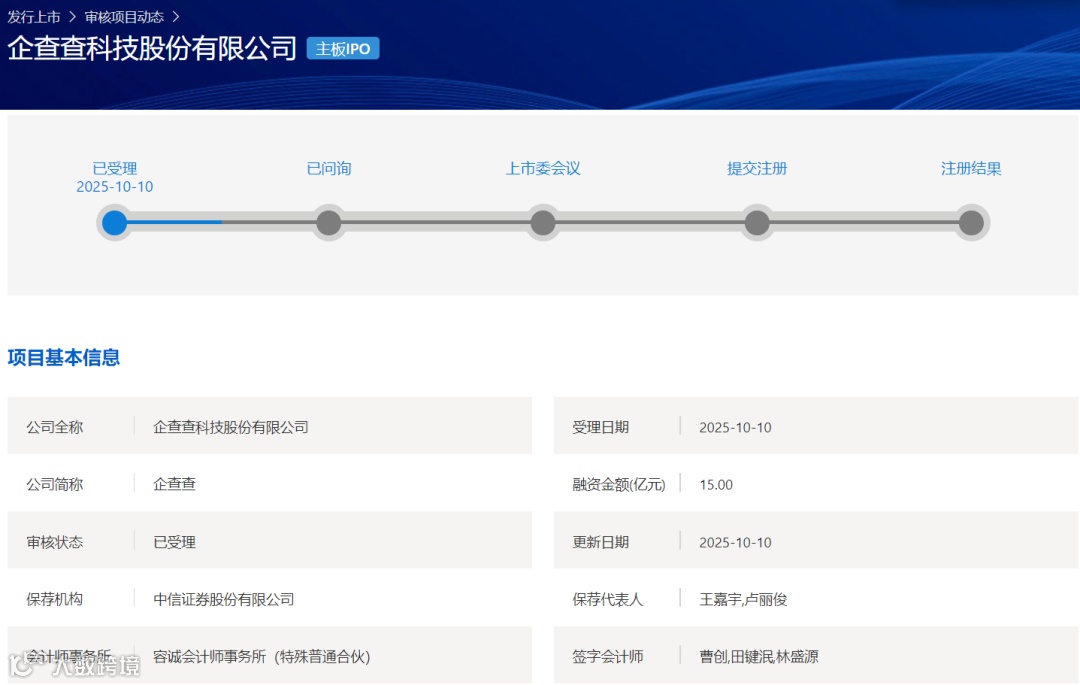Screen dimensions: 1080x685
Task: Click the page title 企查查科技股份有限公司
Action: point(152,48)
